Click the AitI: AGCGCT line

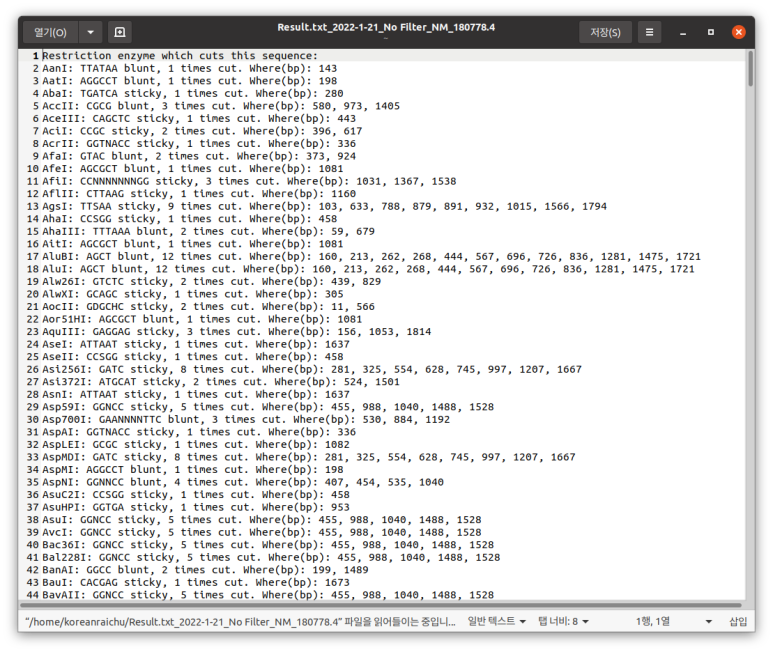(x=193, y=244)
